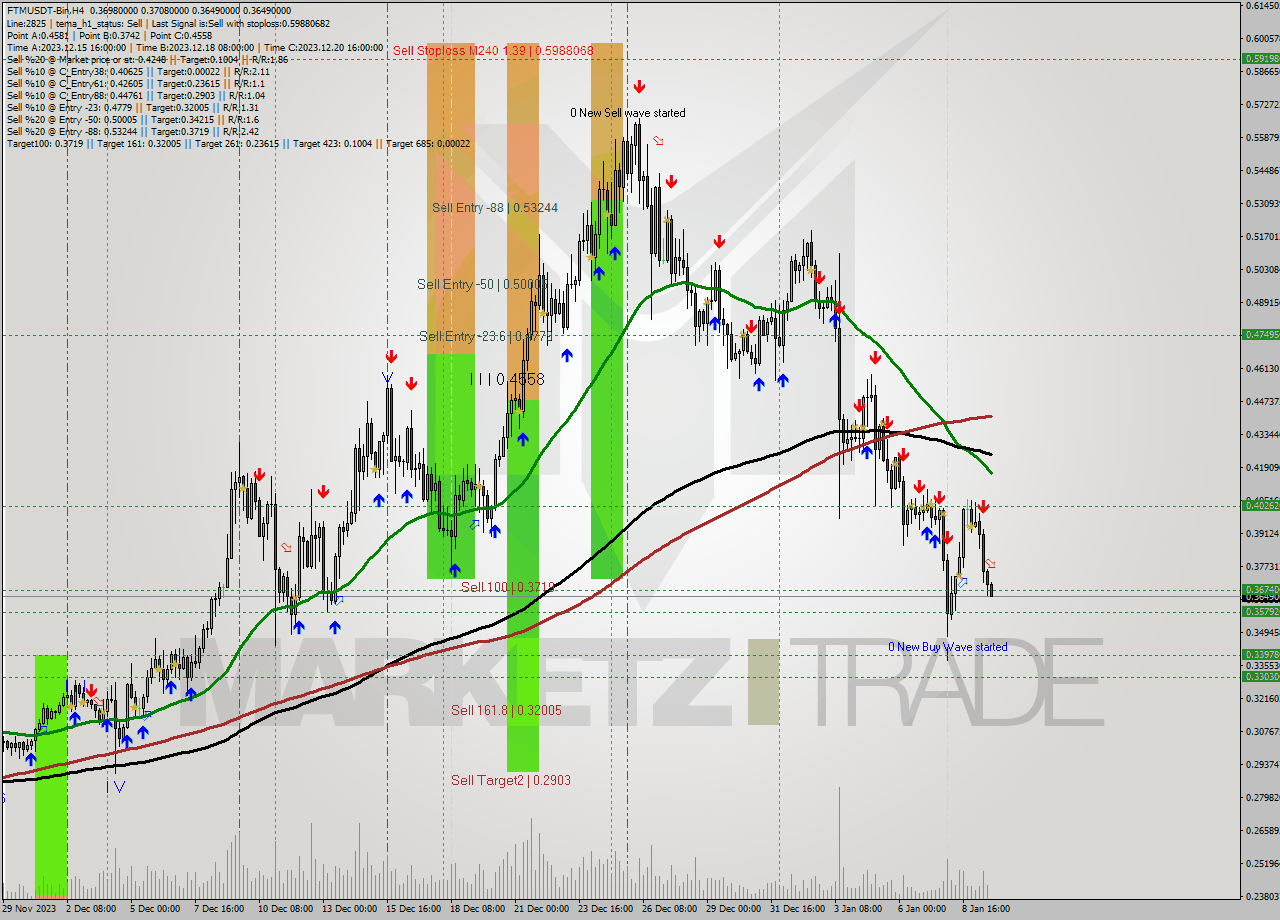Click the green 0.33030 price level tag
This screenshot has height=920, width=1280.
(x=1261, y=676)
